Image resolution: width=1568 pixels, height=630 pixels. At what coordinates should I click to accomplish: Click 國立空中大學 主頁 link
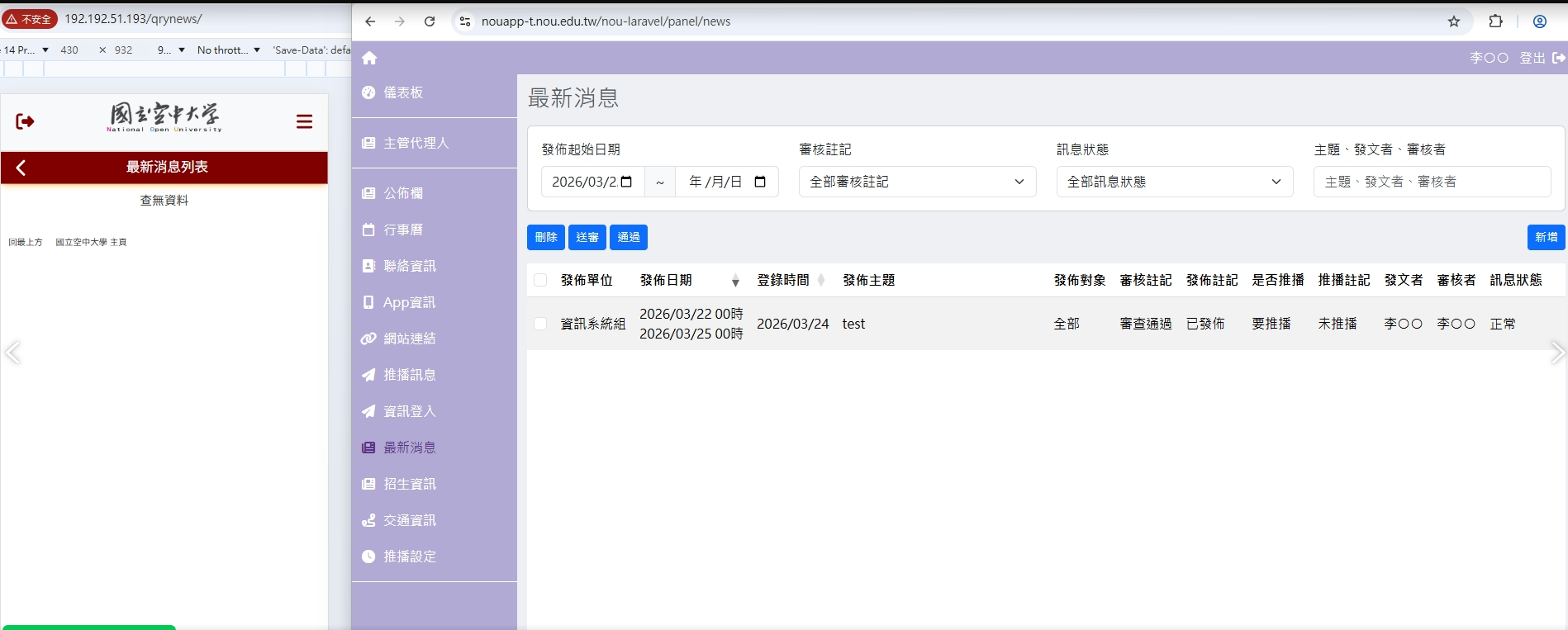click(x=91, y=242)
